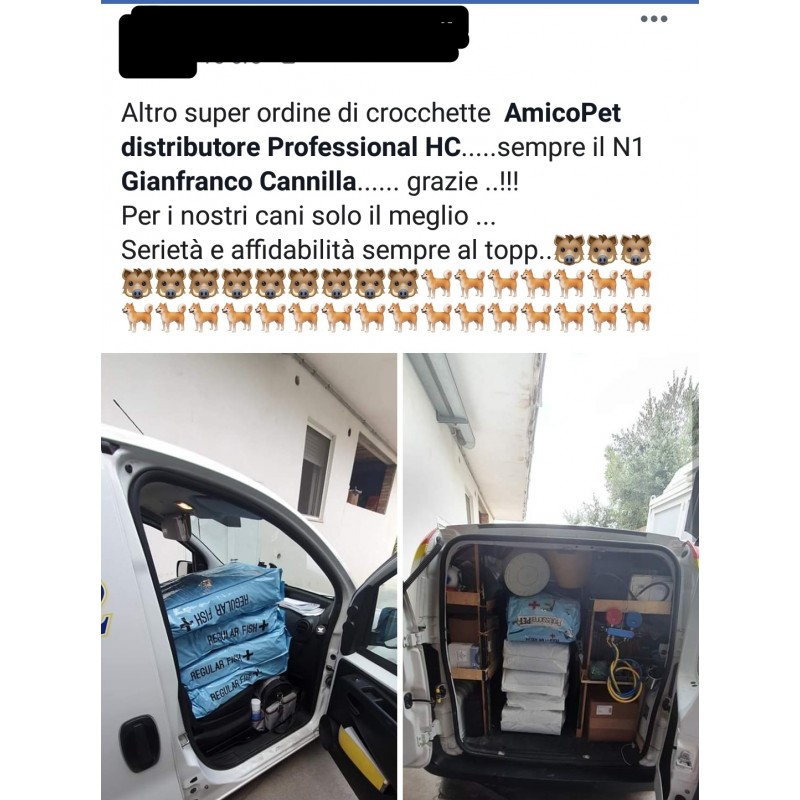800x800 pixels.
Task: Click the blacked-out author name at top
Action: 300,33
